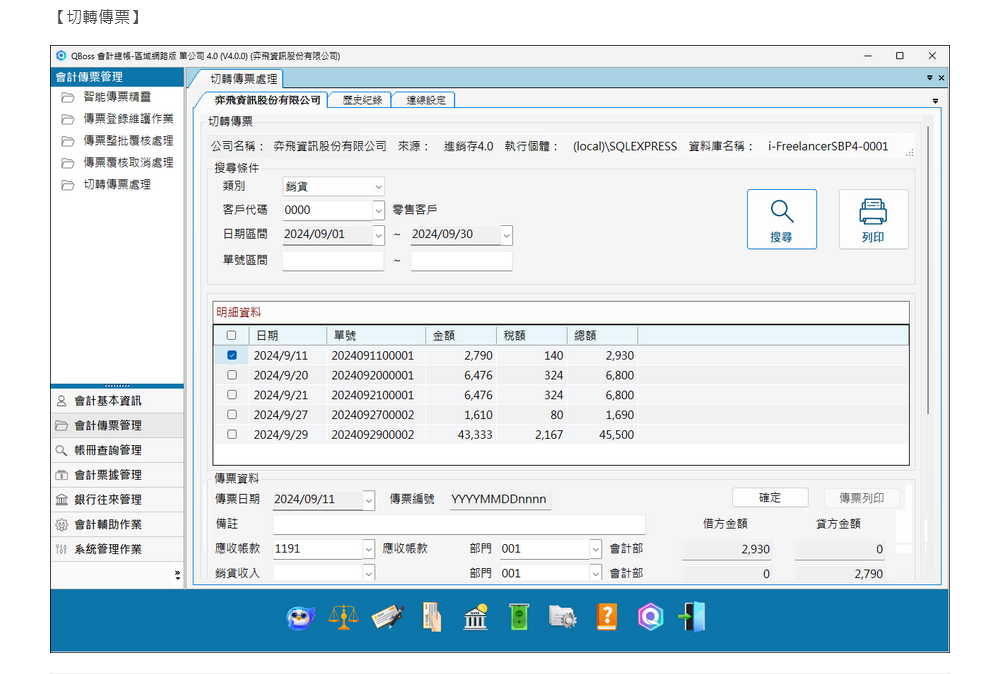Toggle the select-all checkbox in table header

click(x=232, y=335)
